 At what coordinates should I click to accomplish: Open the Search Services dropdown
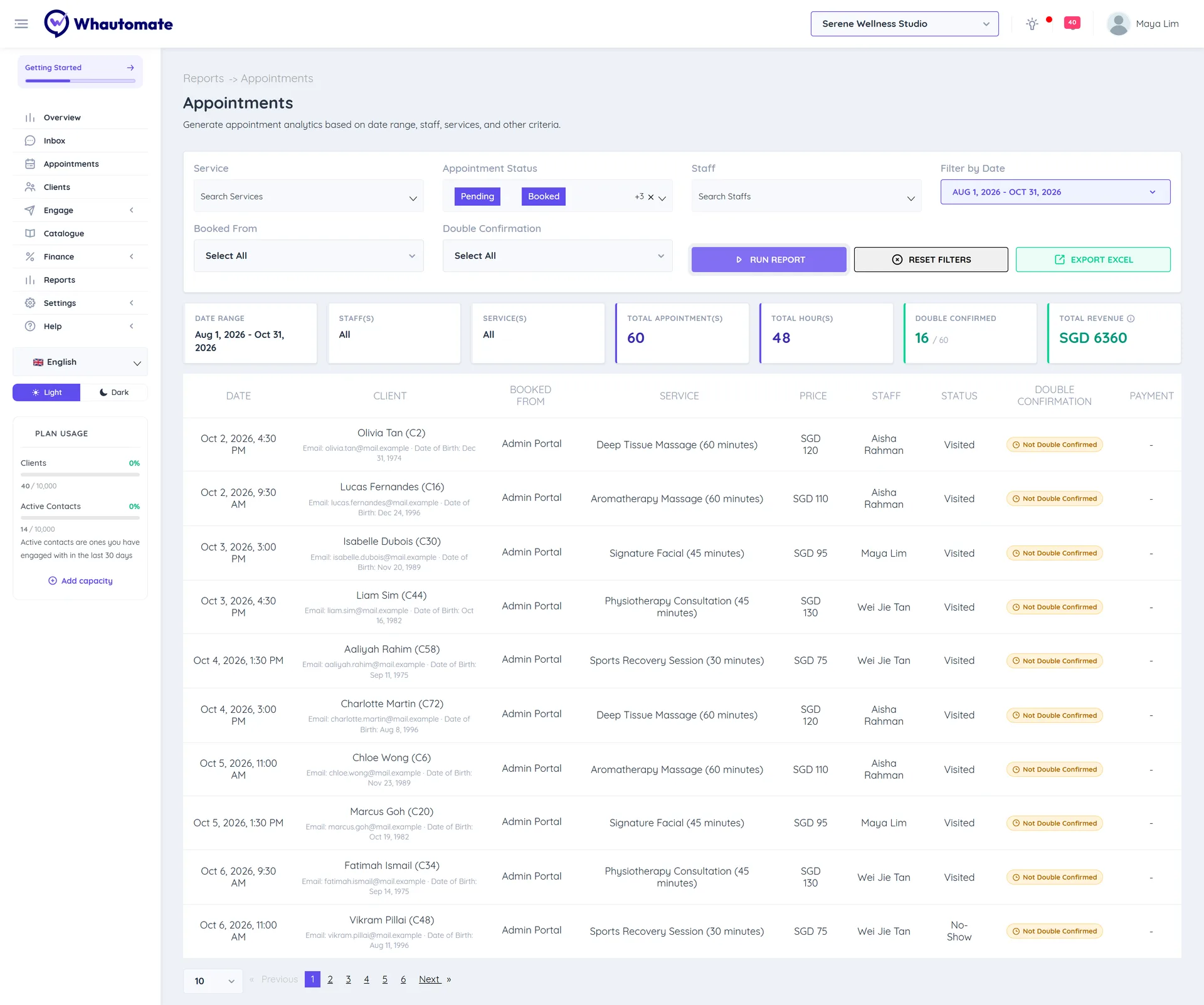309,196
